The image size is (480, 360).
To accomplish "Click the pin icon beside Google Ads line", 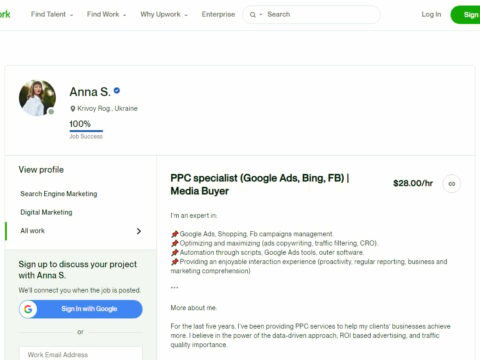I will pos(175,234).
